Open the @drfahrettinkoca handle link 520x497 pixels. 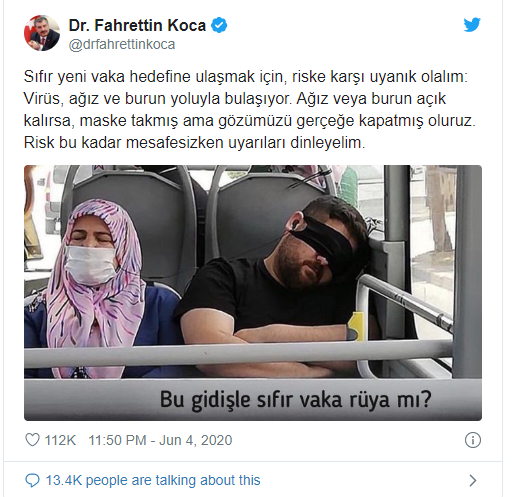[122, 44]
